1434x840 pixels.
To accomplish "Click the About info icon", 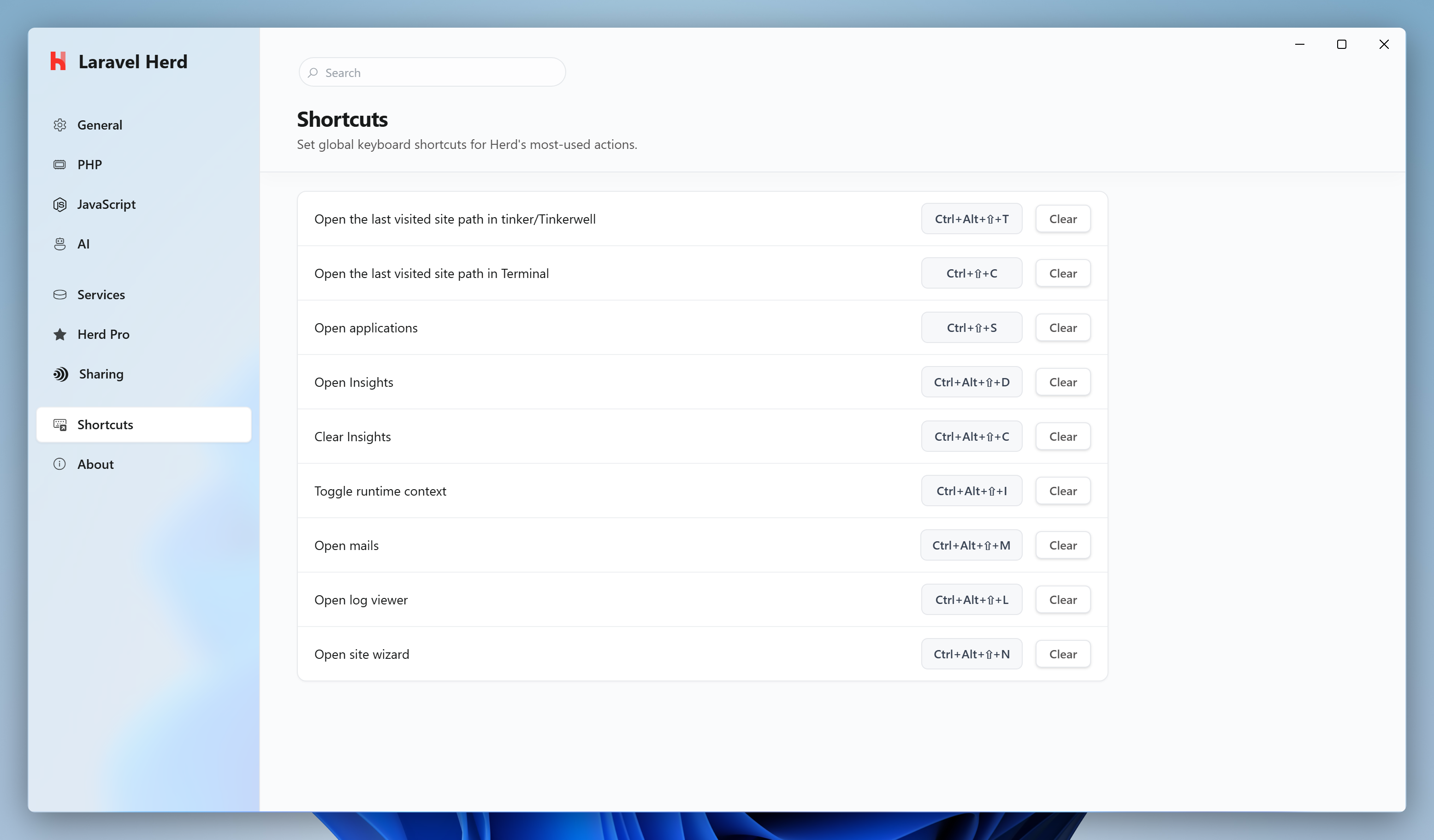I will pyautogui.click(x=60, y=464).
